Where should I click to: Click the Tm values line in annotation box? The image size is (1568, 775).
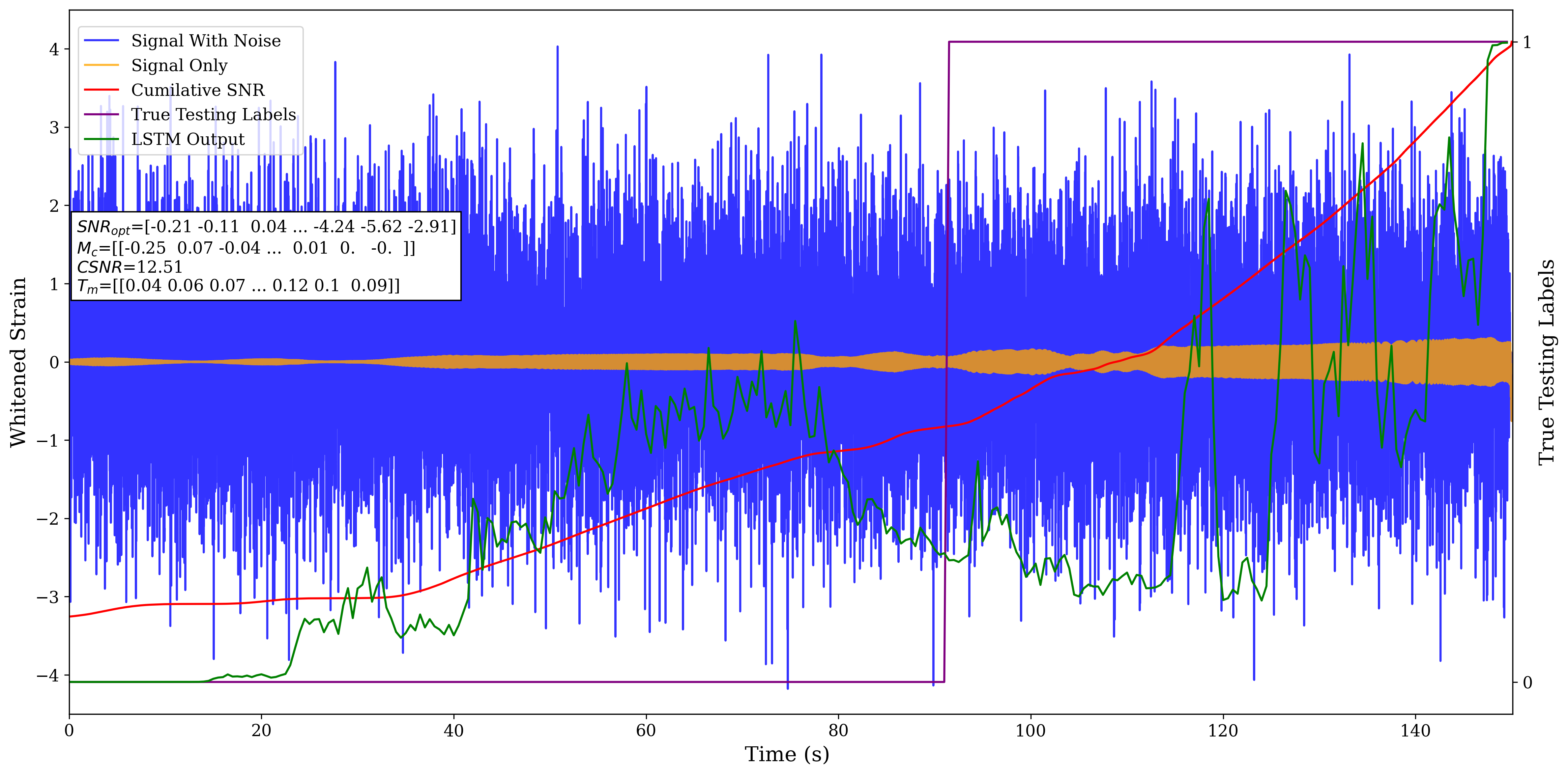(x=238, y=286)
